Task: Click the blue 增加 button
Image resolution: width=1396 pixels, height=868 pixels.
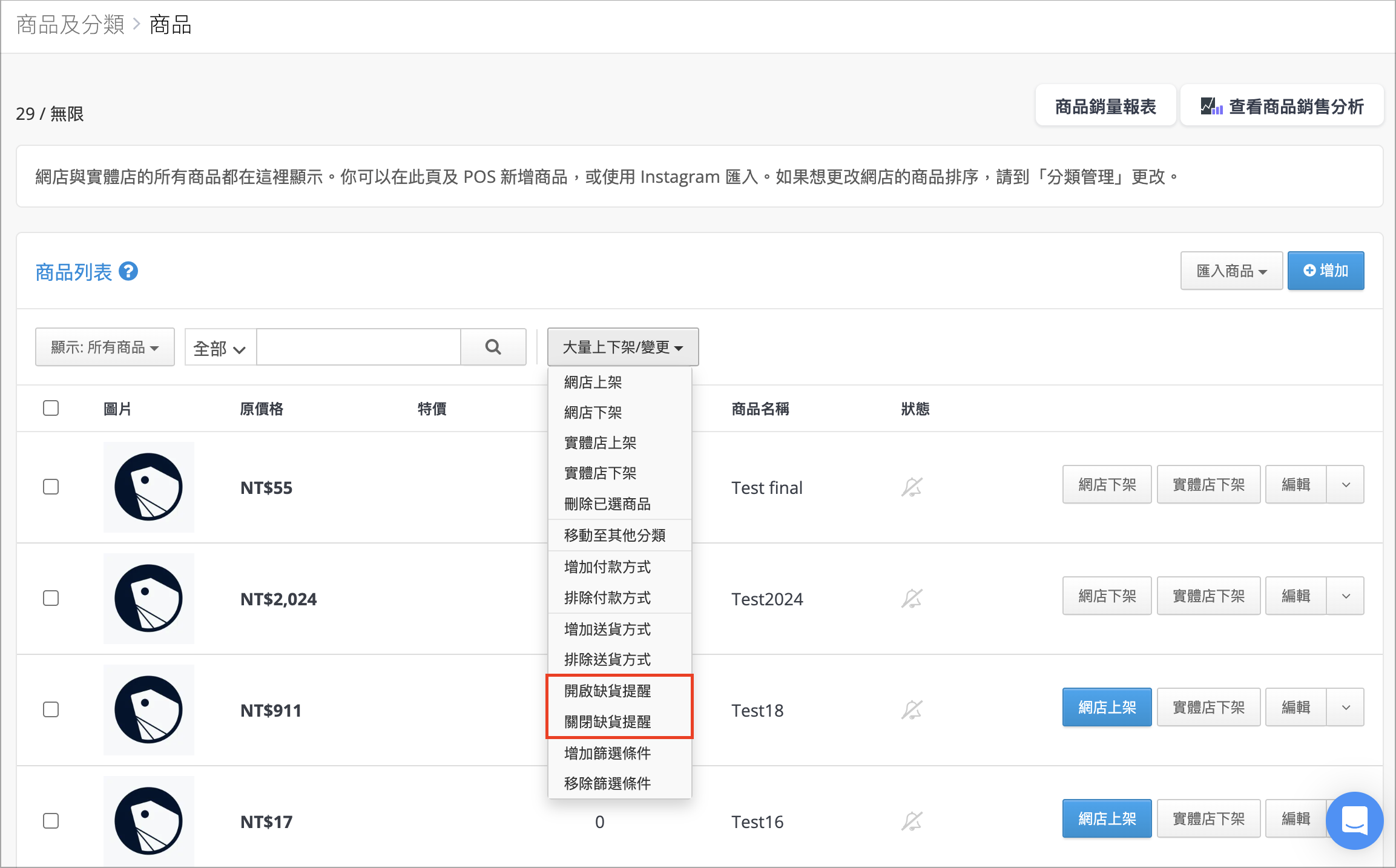Action: [x=1326, y=271]
